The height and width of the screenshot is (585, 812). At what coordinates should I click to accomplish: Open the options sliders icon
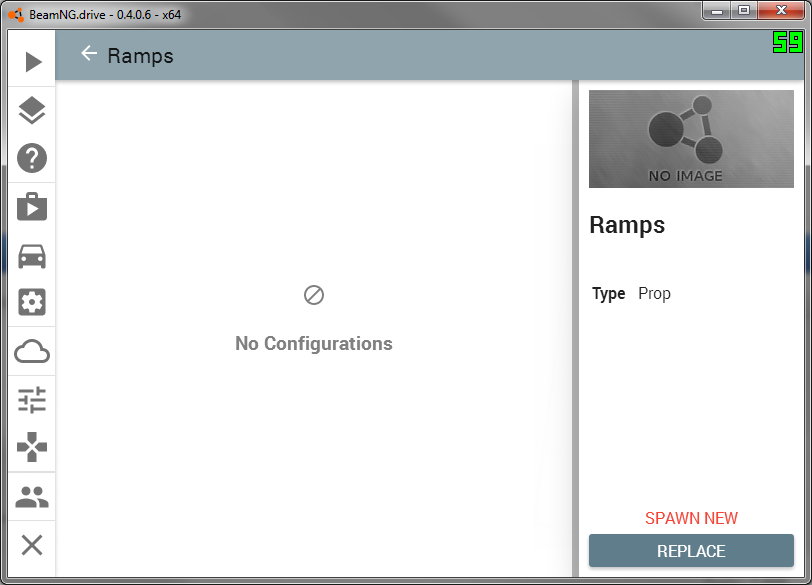(x=32, y=400)
